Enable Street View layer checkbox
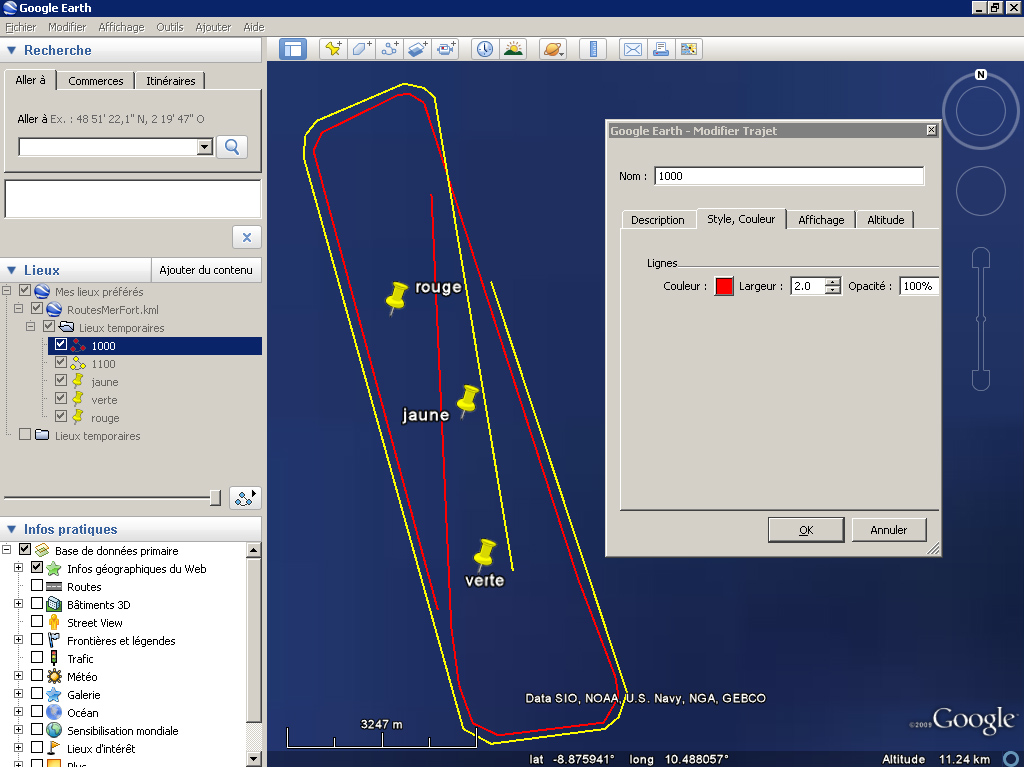Screen dimensions: 1024x768 37,621
